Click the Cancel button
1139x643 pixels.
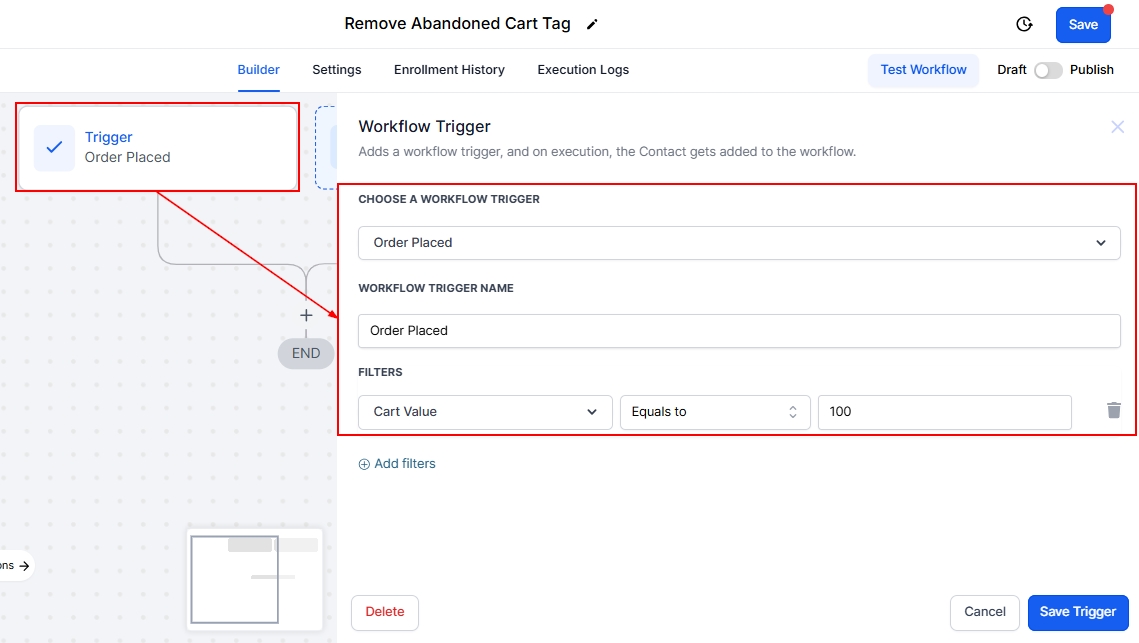984,612
